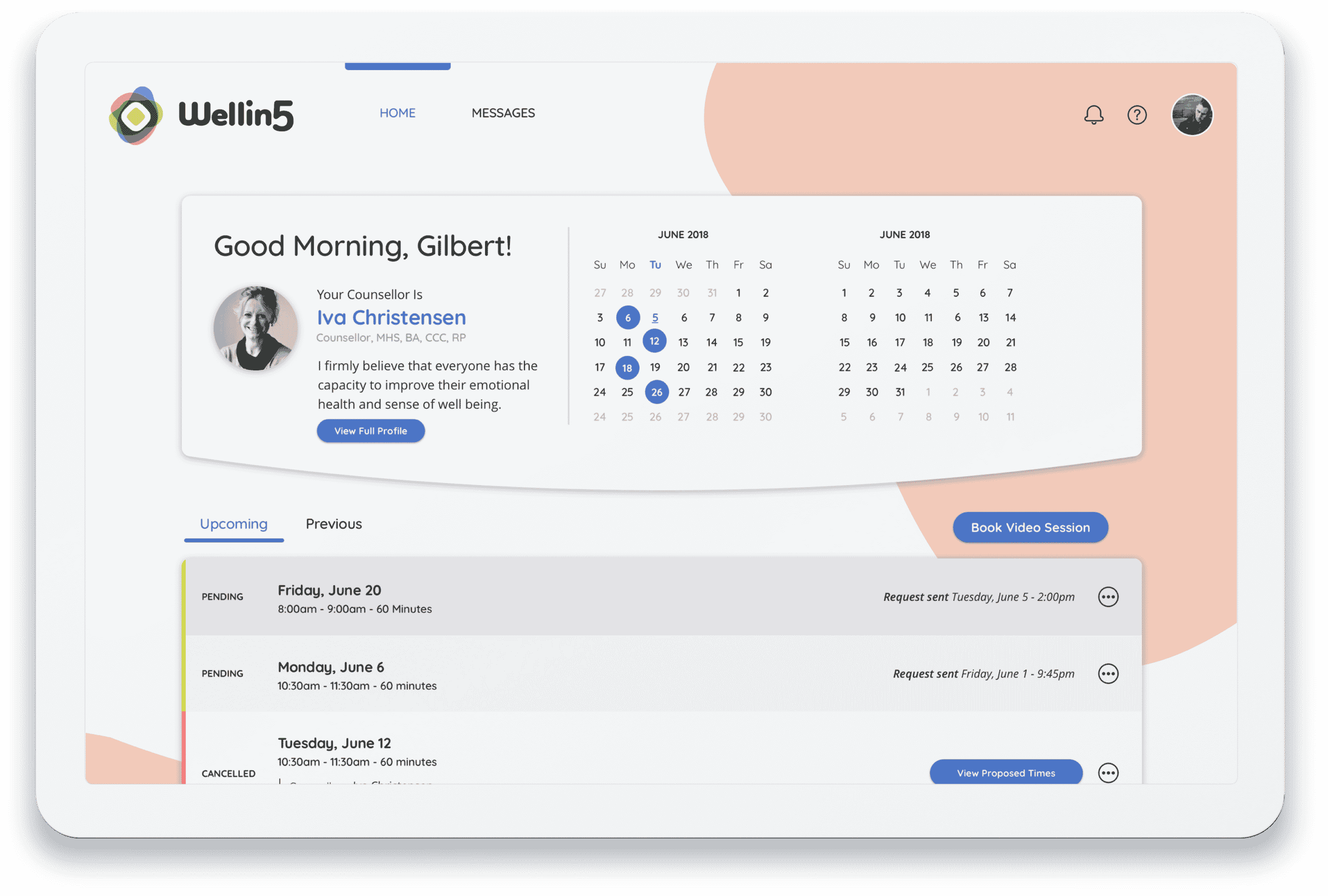Select highlighted date 6 in first calendar

(627, 317)
